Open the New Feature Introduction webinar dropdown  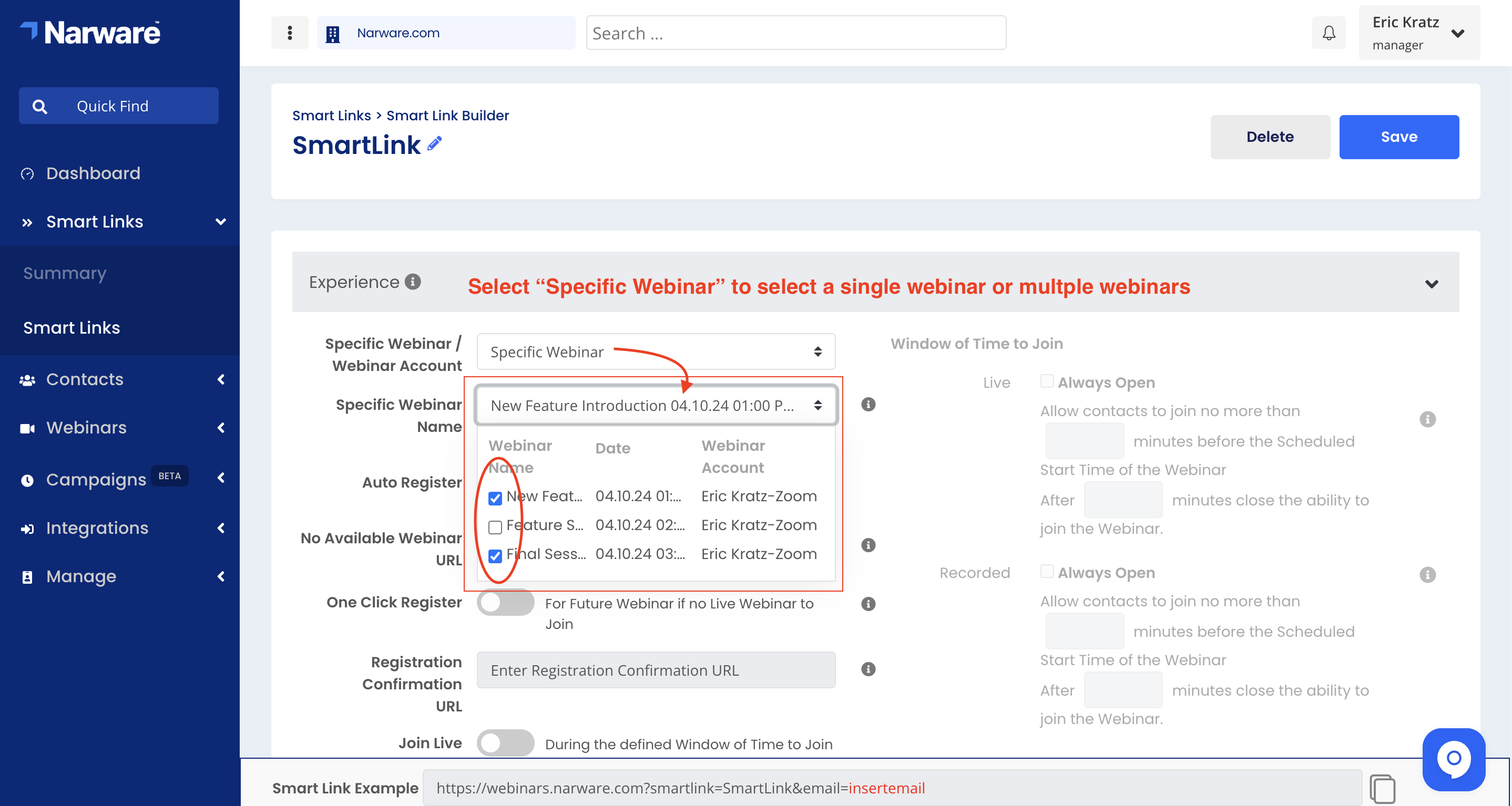tap(656, 405)
